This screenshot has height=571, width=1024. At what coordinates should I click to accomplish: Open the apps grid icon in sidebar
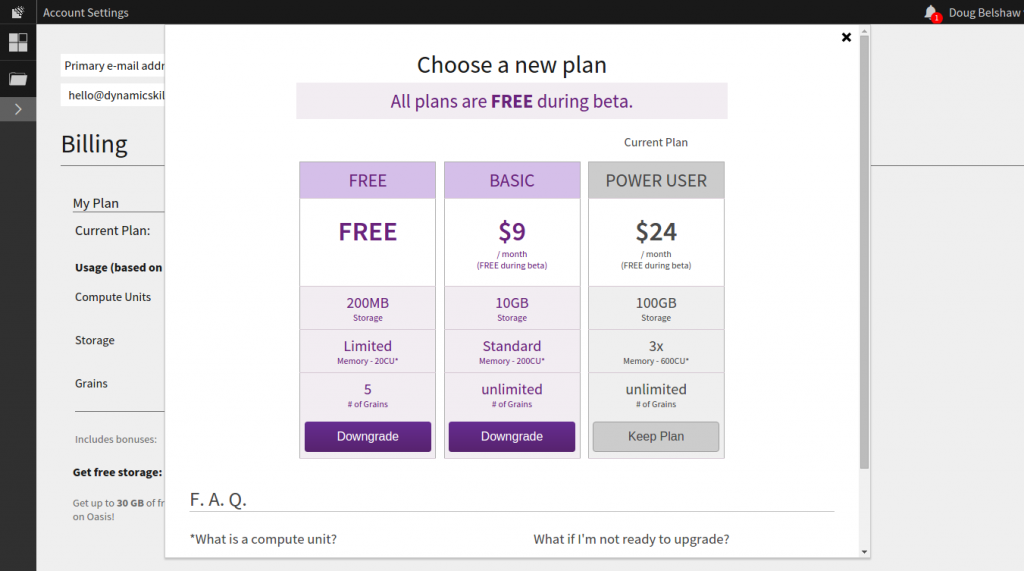18,43
